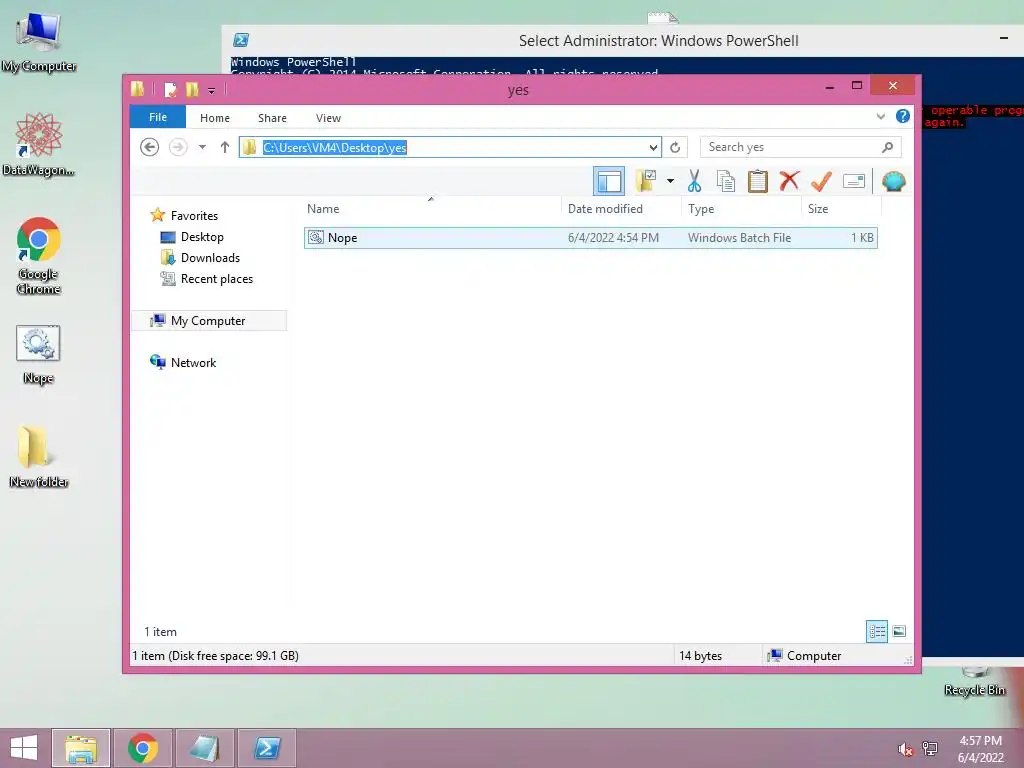This screenshot has height=768, width=1024.
Task: Click the network tray icon
Action: pyautogui.click(x=930, y=749)
